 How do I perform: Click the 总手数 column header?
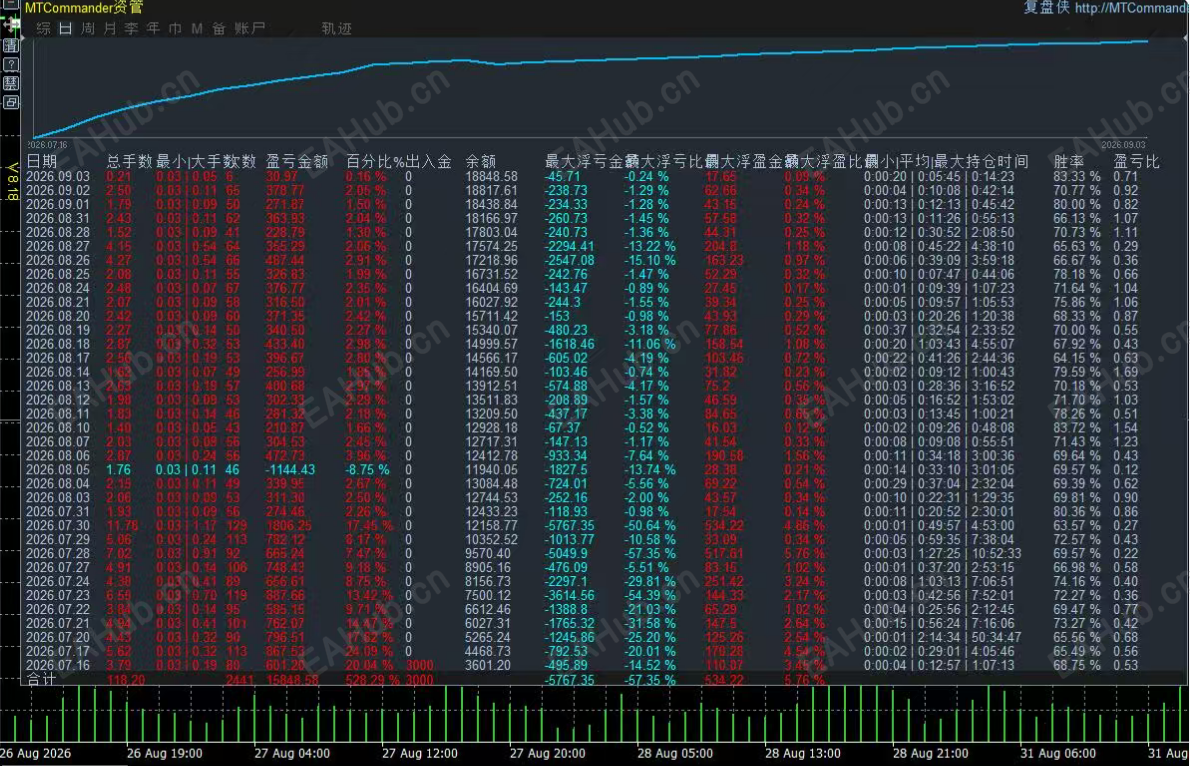tap(129, 161)
